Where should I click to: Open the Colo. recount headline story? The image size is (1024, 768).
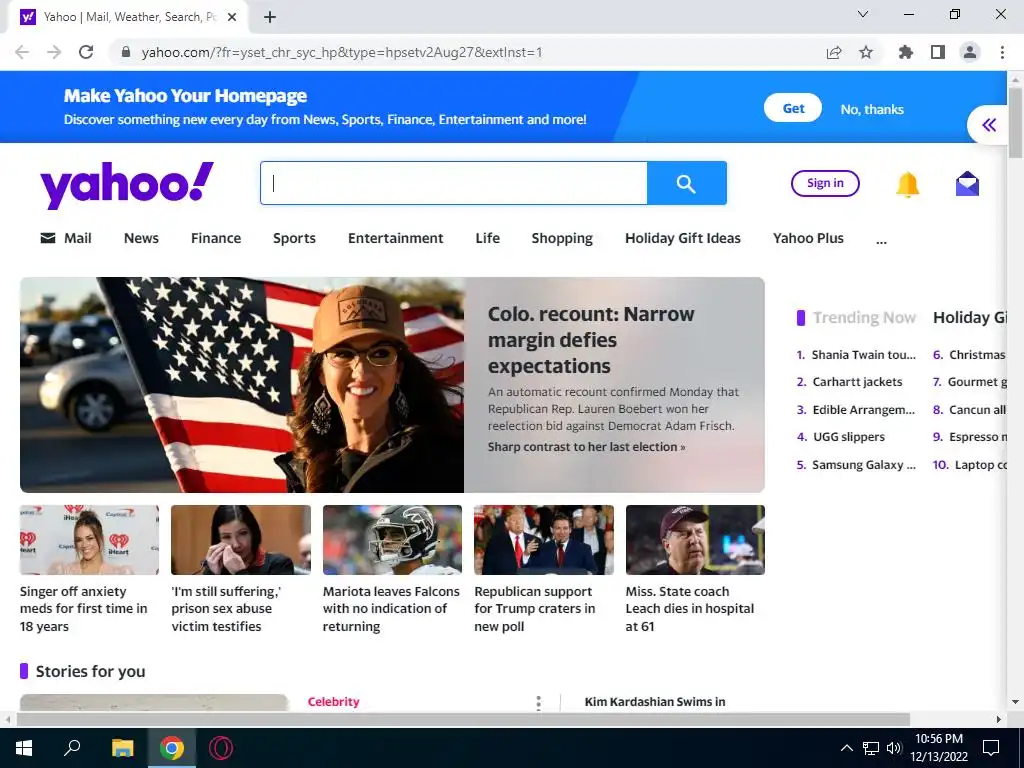[591, 340]
